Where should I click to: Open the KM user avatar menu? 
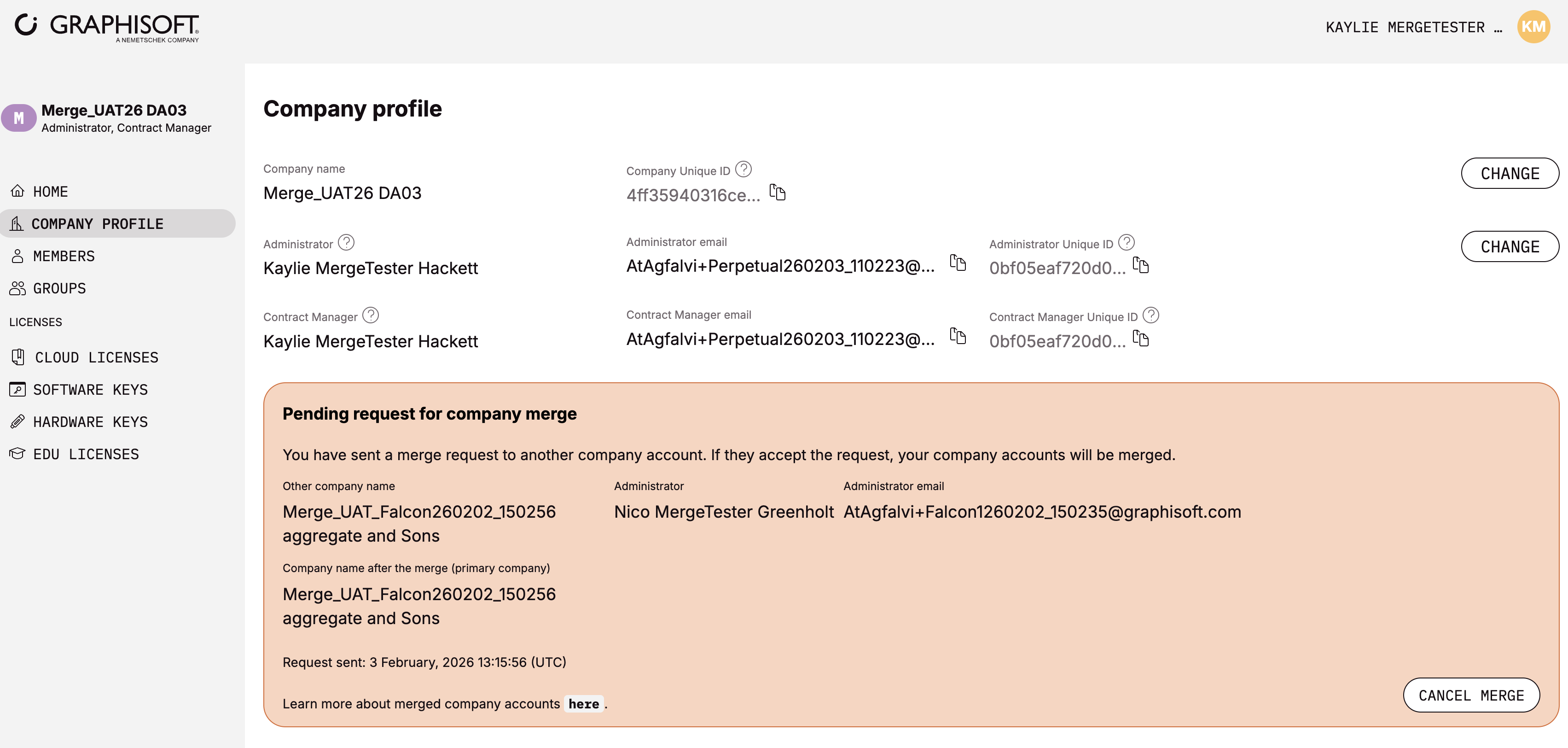1533,27
